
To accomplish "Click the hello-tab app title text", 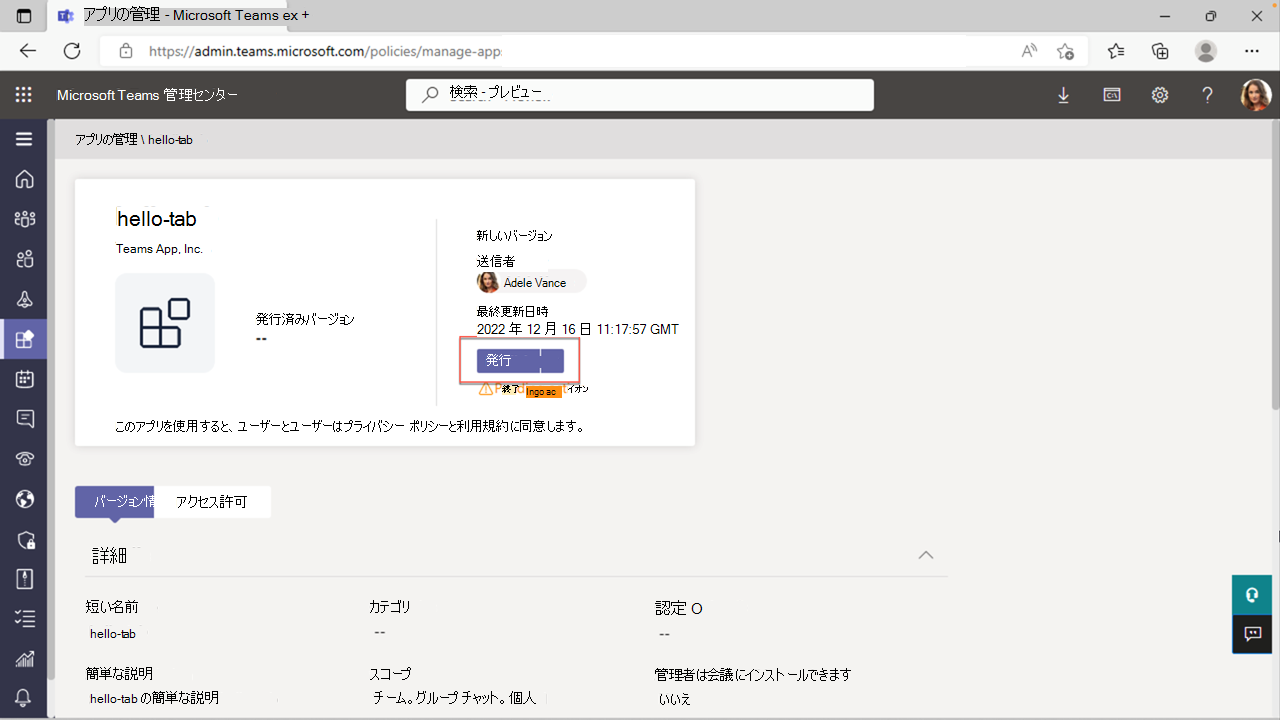I will tap(157, 218).
